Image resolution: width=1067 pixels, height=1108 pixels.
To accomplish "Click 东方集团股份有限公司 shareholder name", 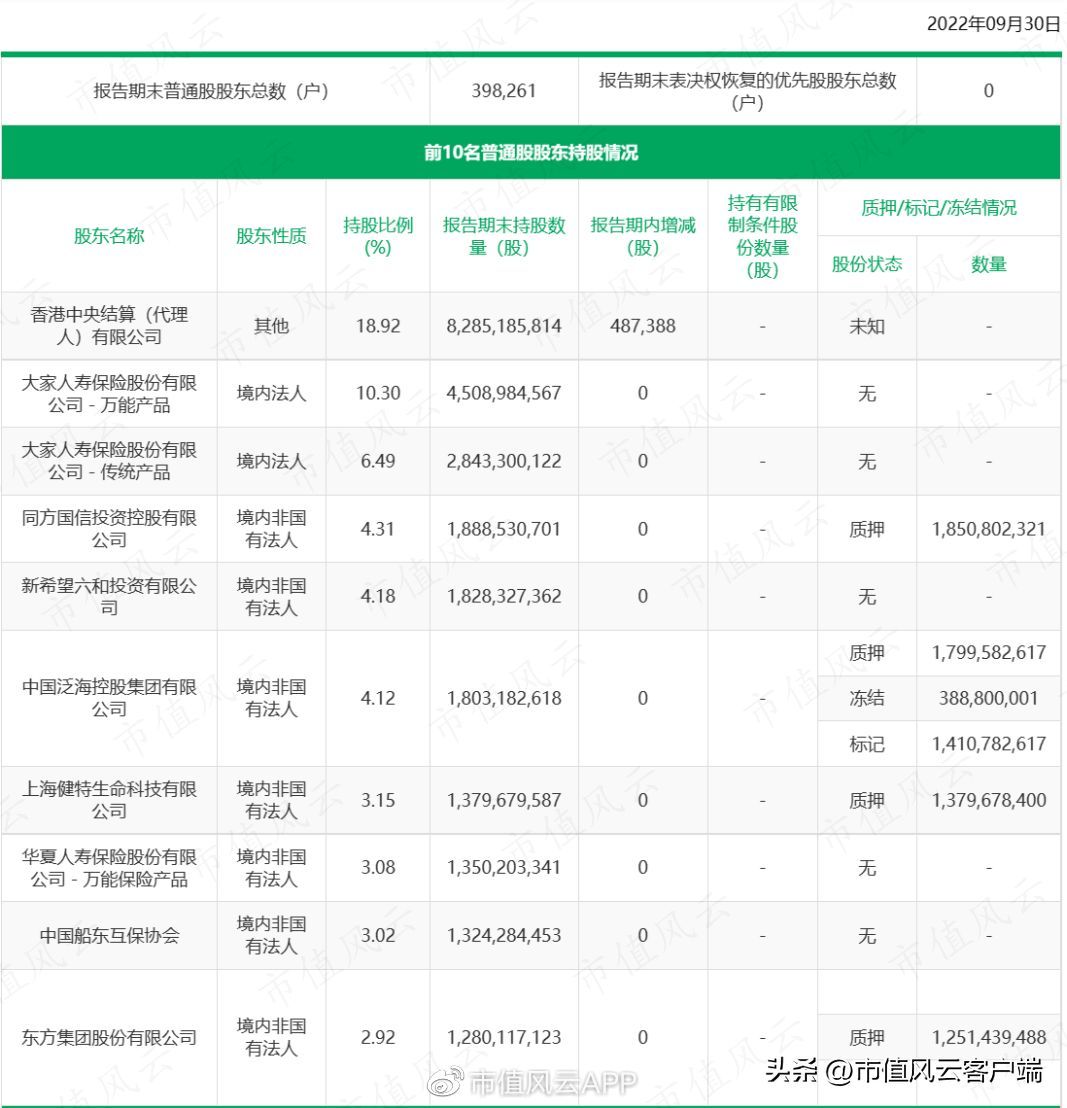I will coord(109,1037).
